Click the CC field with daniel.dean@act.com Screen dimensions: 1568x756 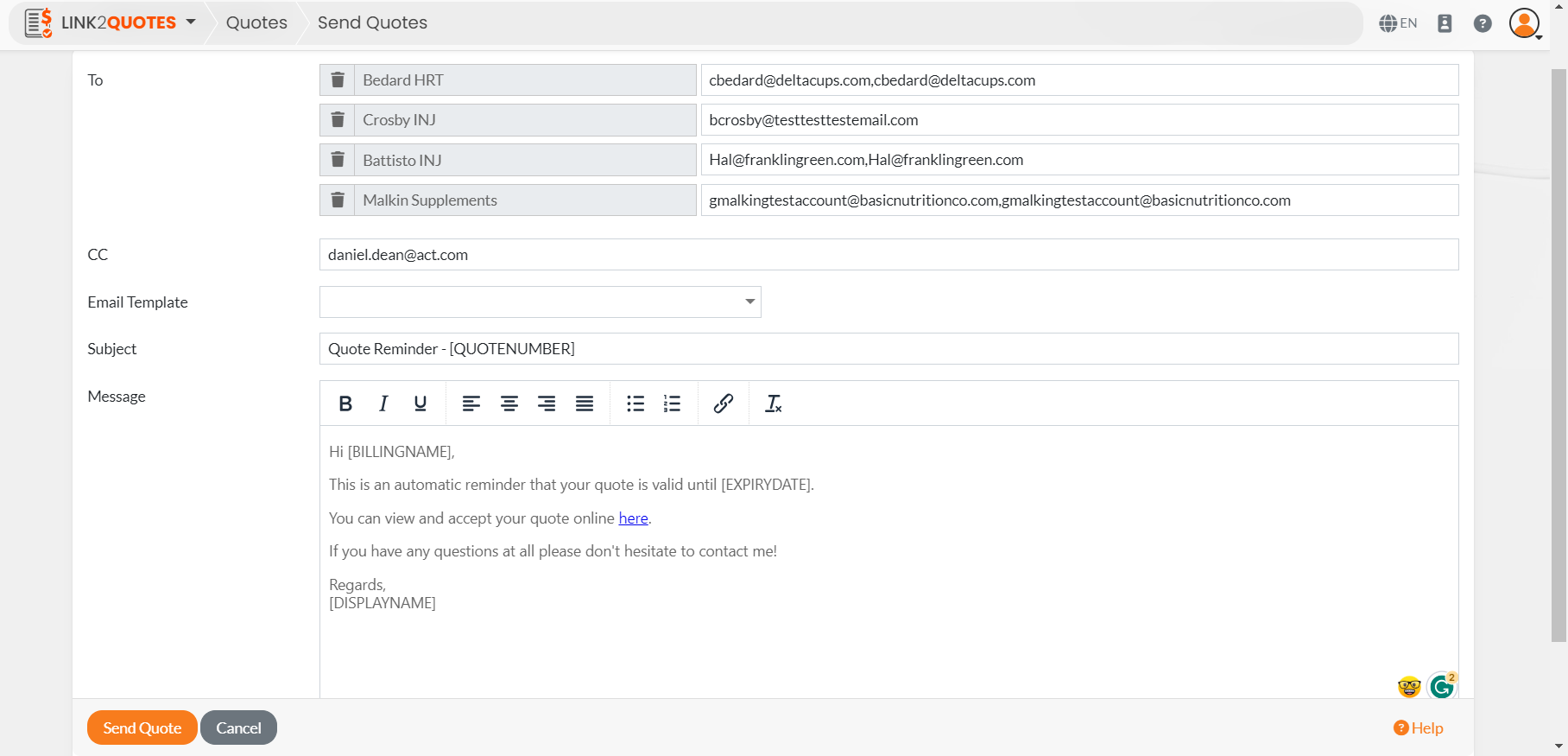[x=889, y=255]
